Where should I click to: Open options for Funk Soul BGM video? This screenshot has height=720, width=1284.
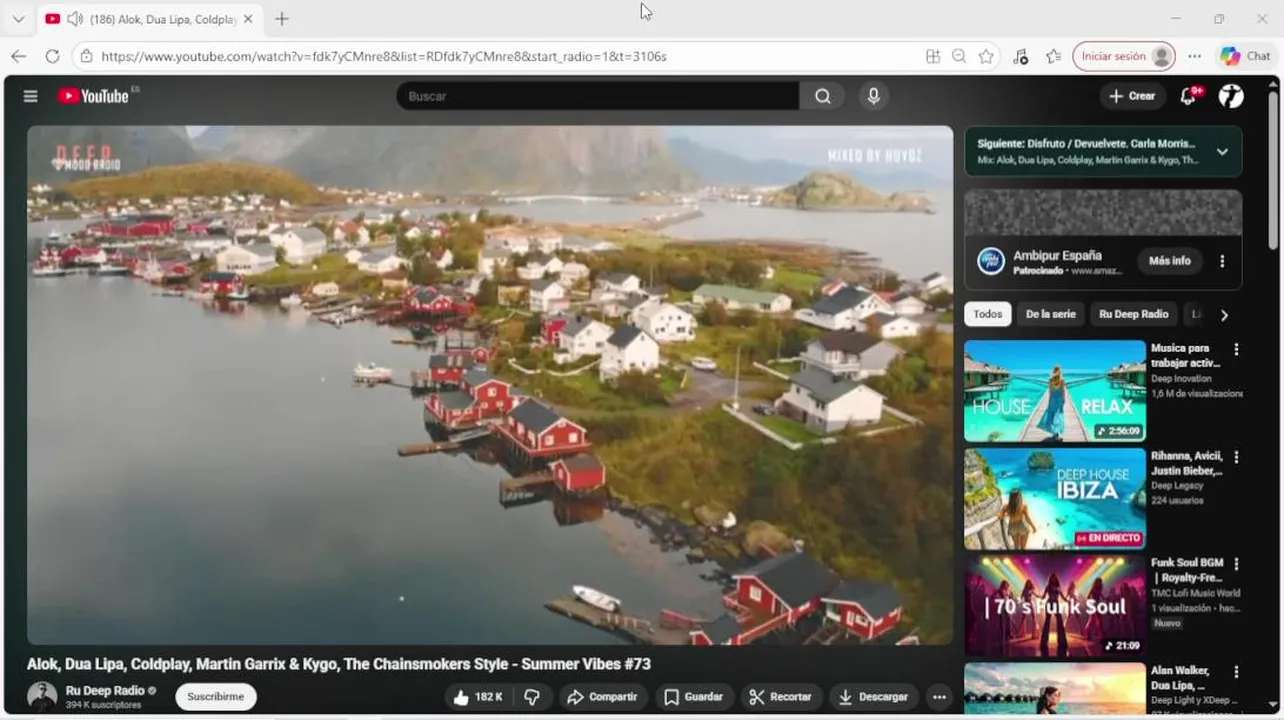tap(1236, 564)
